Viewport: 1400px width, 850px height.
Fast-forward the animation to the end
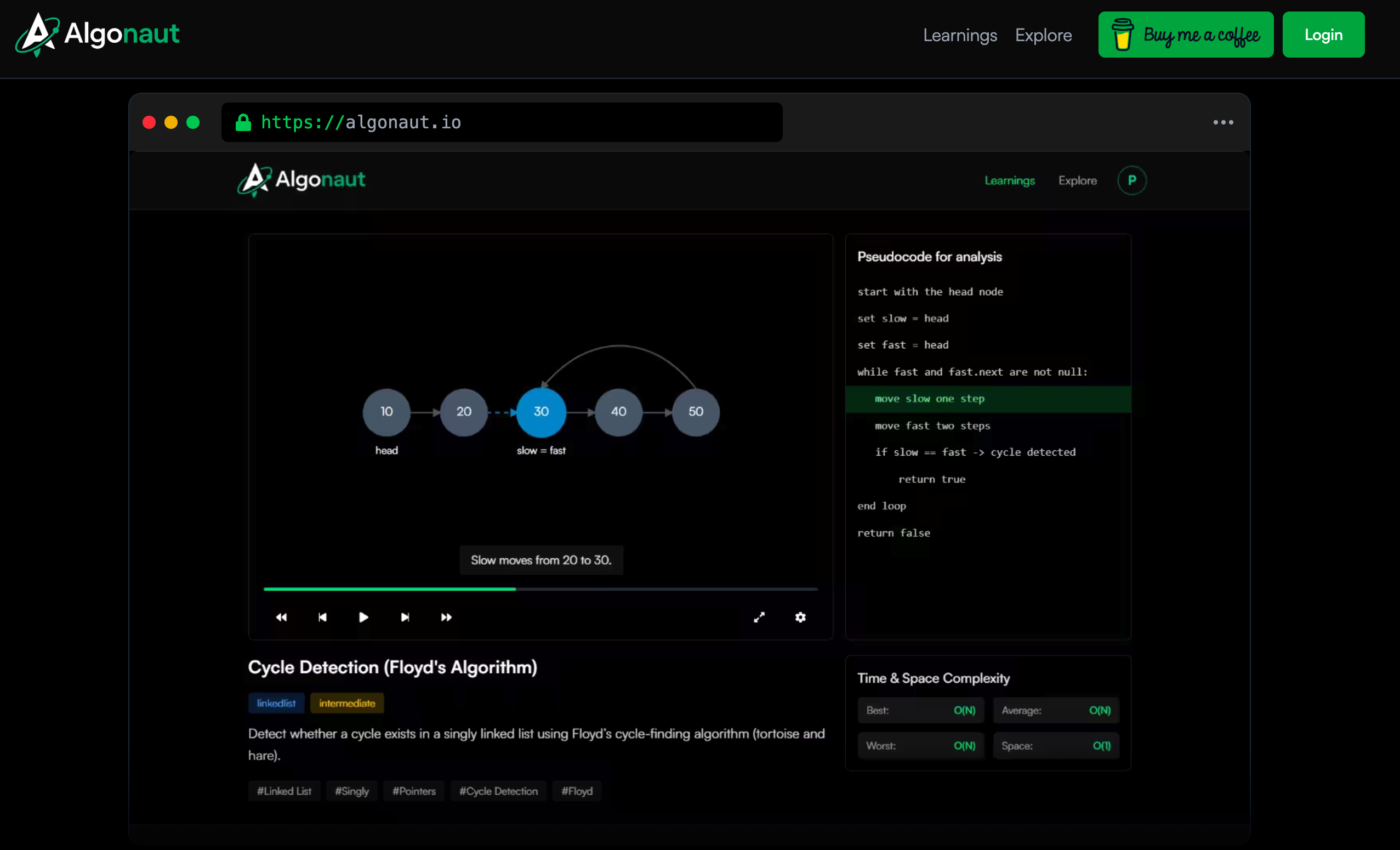(x=446, y=617)
